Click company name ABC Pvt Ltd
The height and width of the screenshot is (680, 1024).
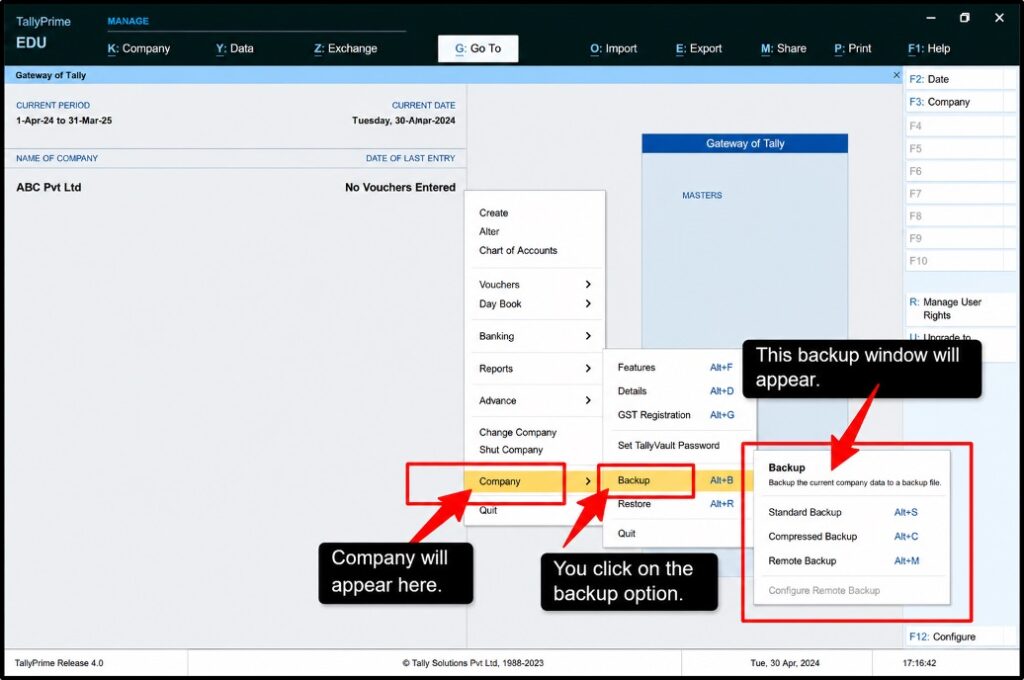click(x=49, y=187)
